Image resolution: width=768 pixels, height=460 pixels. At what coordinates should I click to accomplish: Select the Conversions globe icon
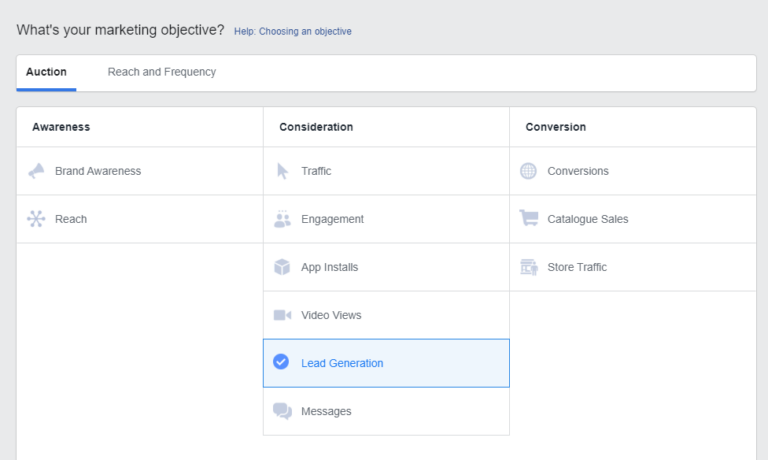click(528, 171)
